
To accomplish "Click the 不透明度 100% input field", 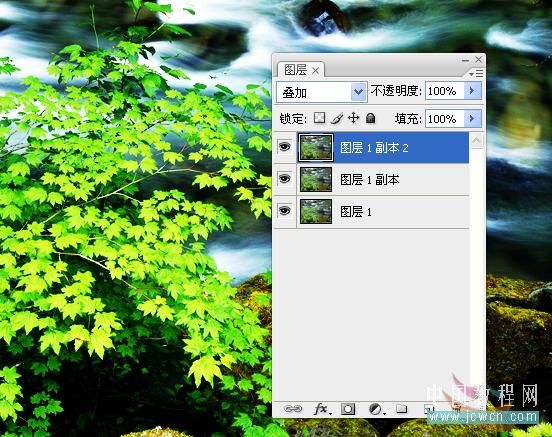I will pyautogui.click(x=444, y=91).
